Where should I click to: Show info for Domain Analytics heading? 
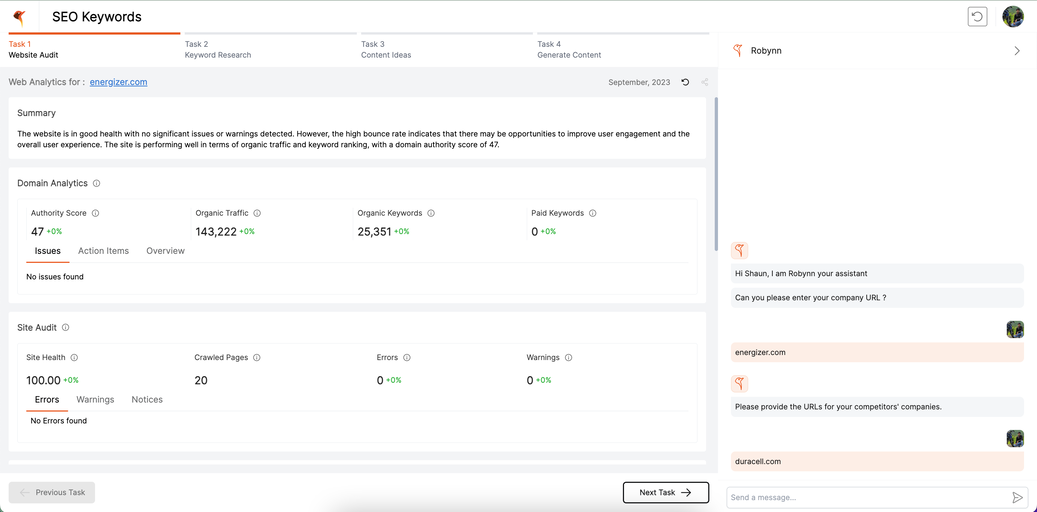pos(97,183)
